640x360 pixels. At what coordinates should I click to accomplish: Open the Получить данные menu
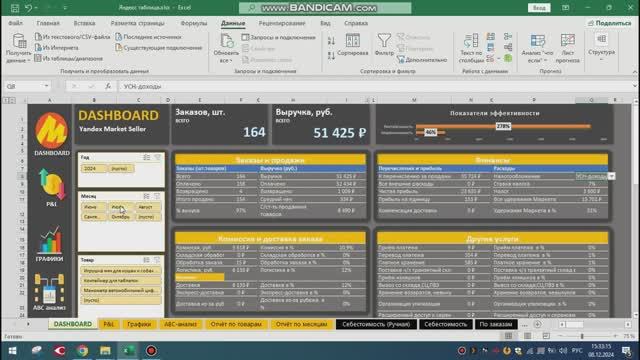pyautogui.click(x=19, y=48)
